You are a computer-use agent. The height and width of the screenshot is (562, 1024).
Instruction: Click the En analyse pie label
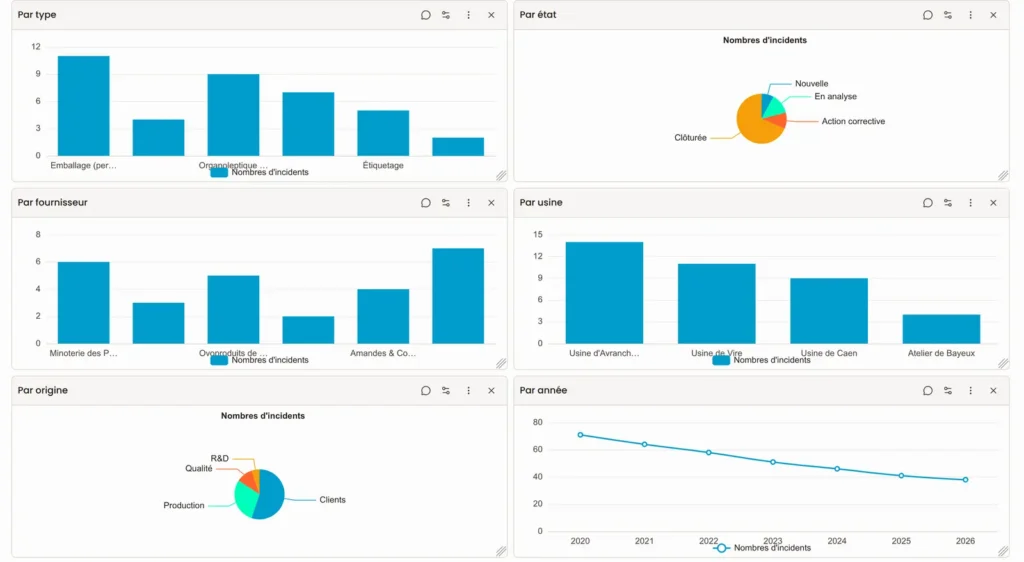835,97
